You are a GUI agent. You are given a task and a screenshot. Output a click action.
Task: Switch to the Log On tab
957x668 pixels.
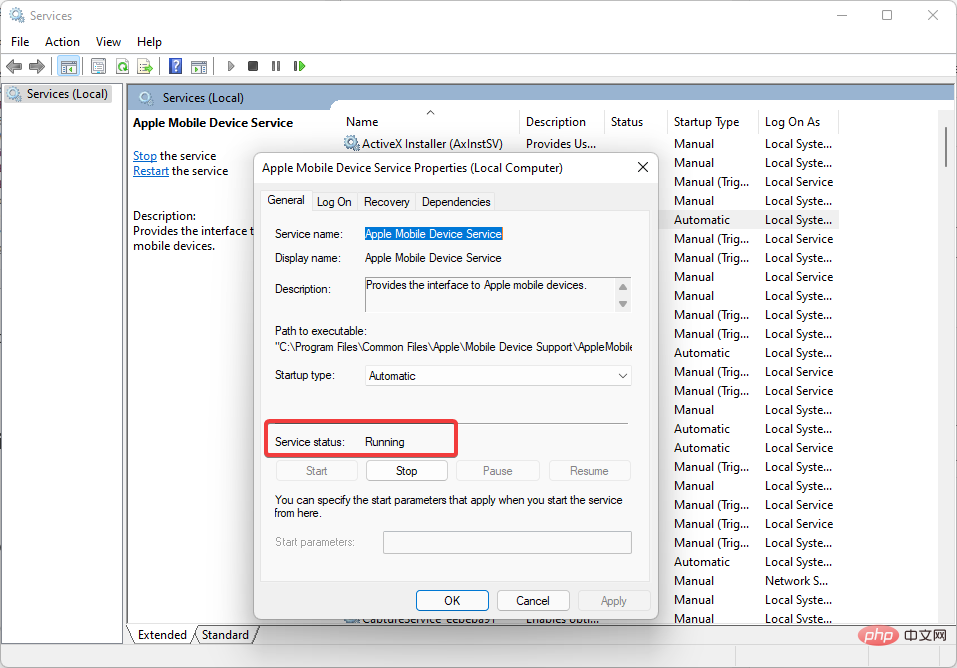(x=334, y=202)
